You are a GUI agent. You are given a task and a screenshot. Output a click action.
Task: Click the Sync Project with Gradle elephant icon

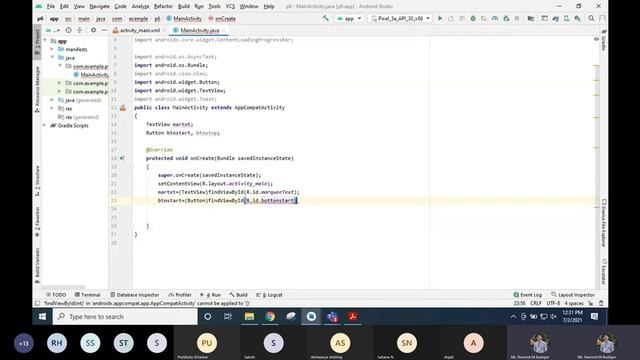pyautogui.click(x=556, y=18)
